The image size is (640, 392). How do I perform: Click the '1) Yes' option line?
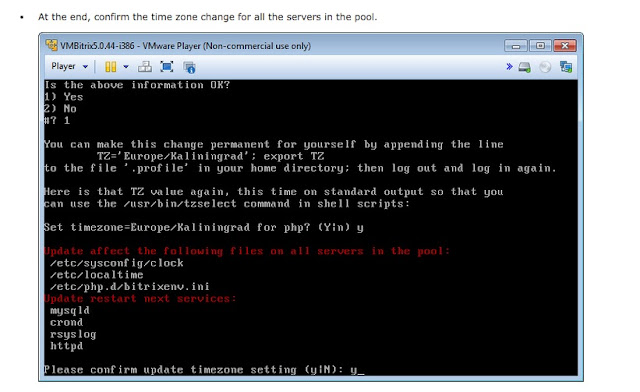click(64, 97)
